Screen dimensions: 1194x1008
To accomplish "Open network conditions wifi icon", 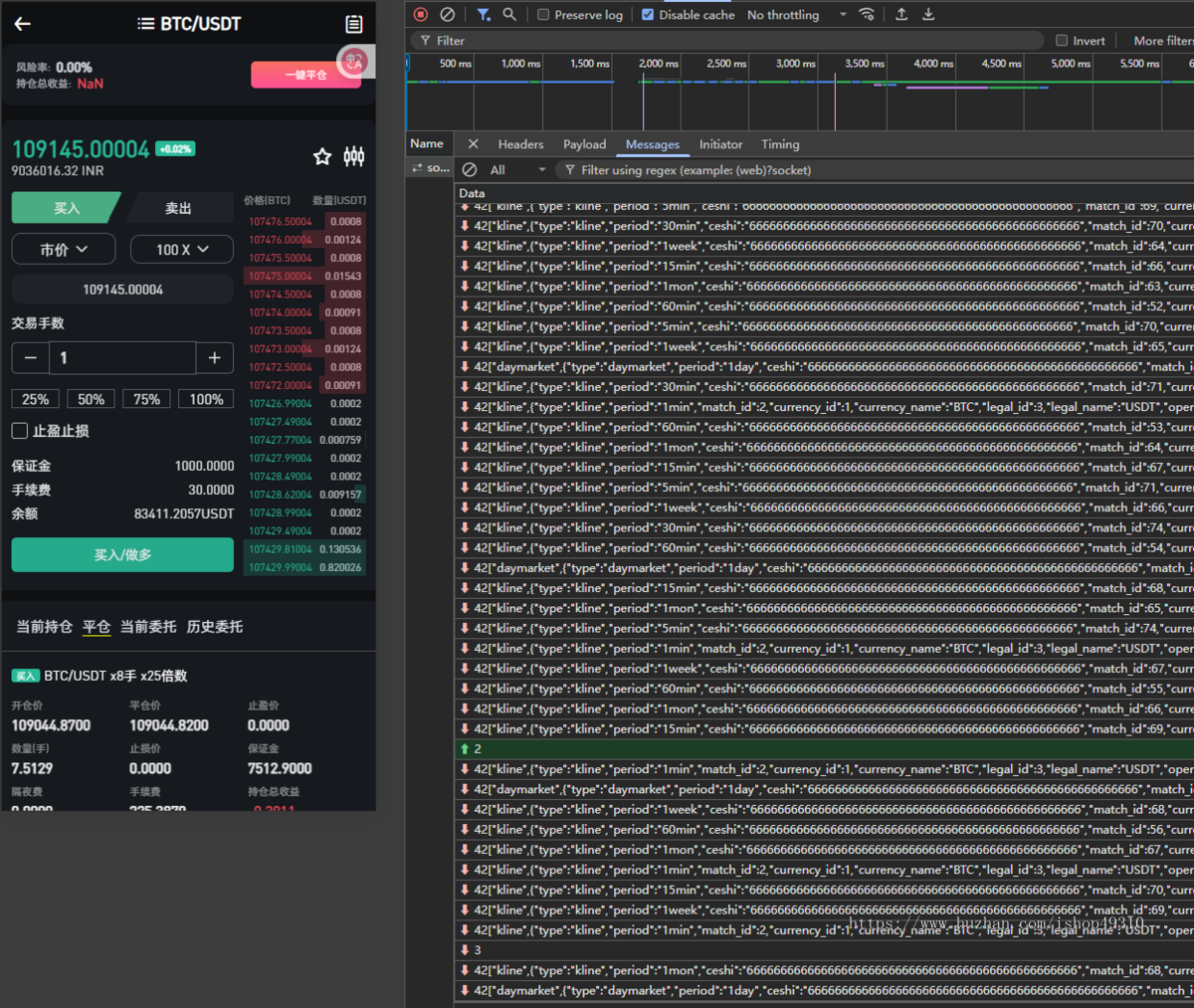I will [868, 14].
